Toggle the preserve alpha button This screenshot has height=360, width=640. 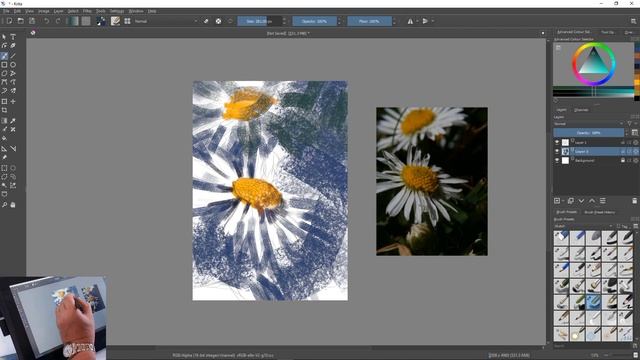[218, 21]
